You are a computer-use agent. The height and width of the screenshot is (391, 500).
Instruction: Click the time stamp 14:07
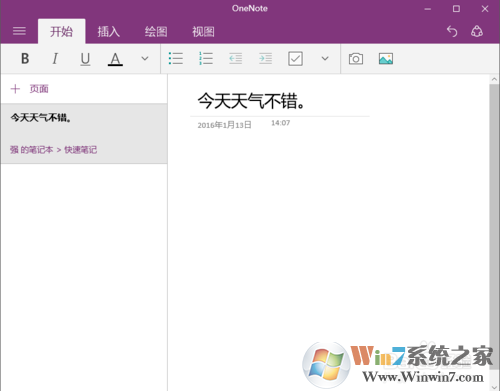coord(280,123)
